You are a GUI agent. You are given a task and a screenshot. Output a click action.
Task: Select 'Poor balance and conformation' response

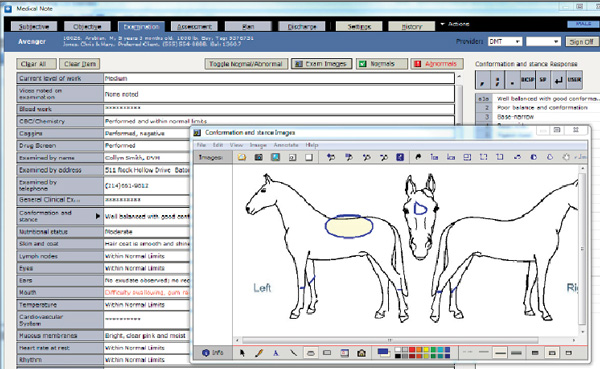coord(542,108)
